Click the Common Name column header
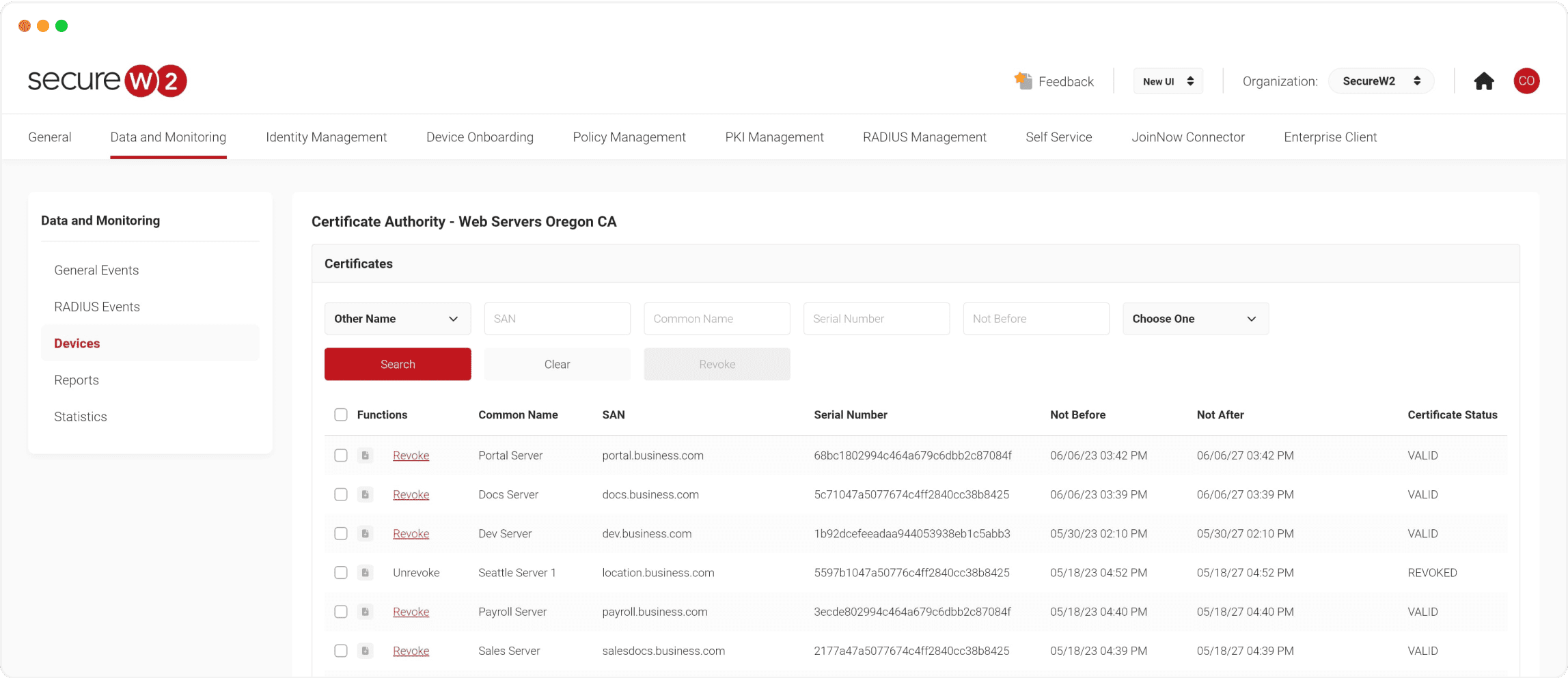This screenshot has height=678, width=1568. click(518, 414)
